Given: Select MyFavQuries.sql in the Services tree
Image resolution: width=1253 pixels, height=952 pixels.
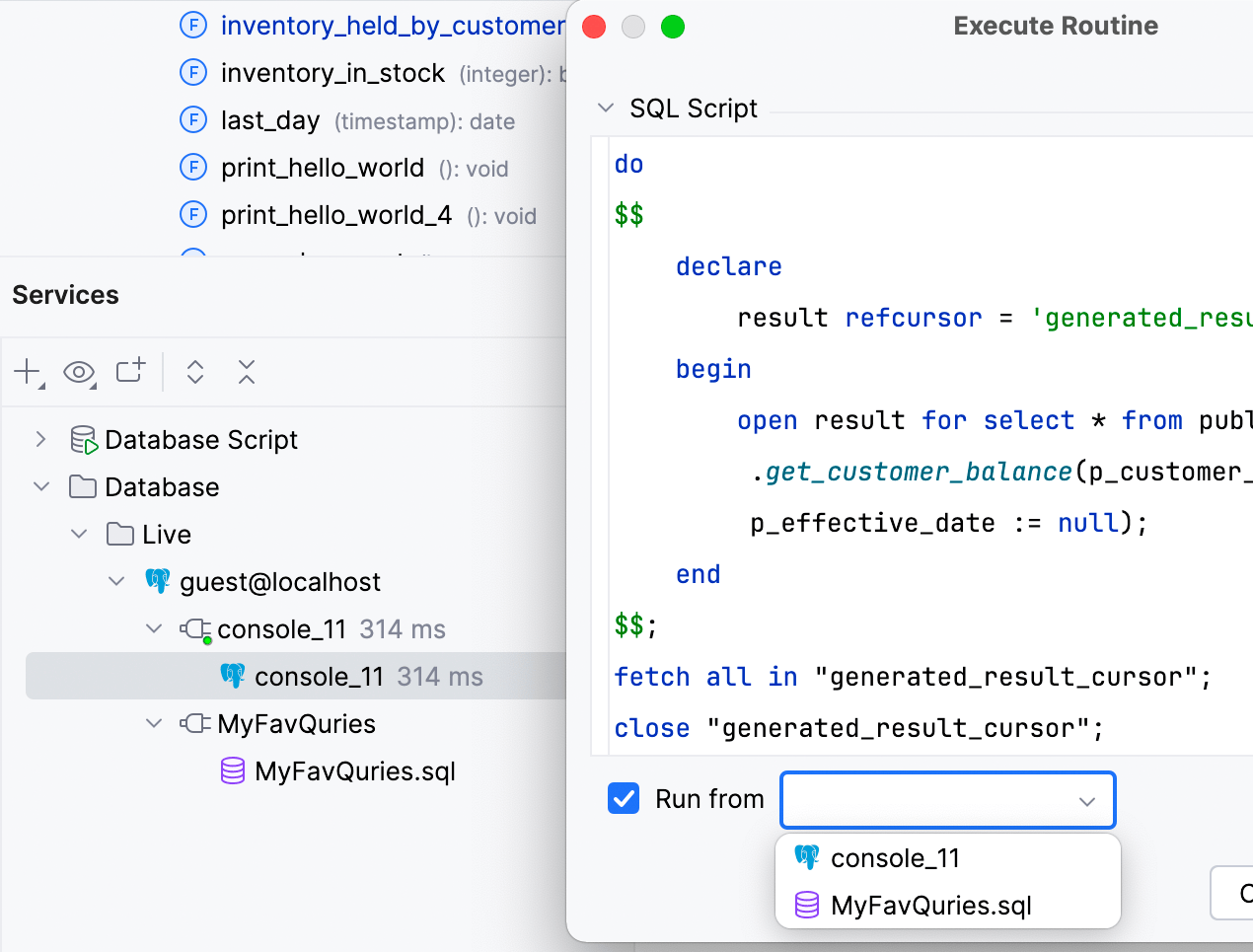Looking at the screenshot, I should click(354, 771).
